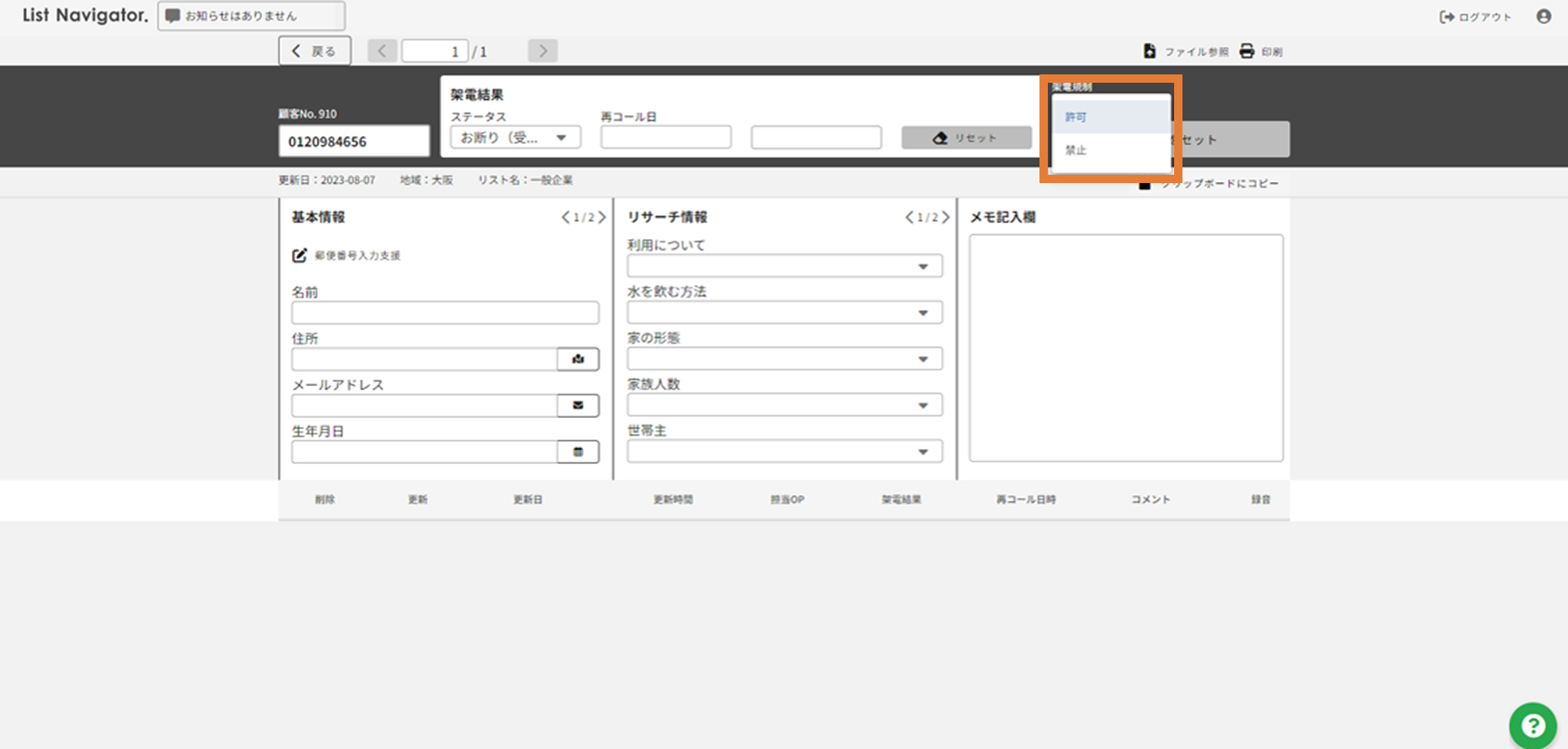Expand the 家族人数 dropdown
Image resolution: width=1568 pixels, height=749 pixels.
pyautogui.click(x=784, y=405)
